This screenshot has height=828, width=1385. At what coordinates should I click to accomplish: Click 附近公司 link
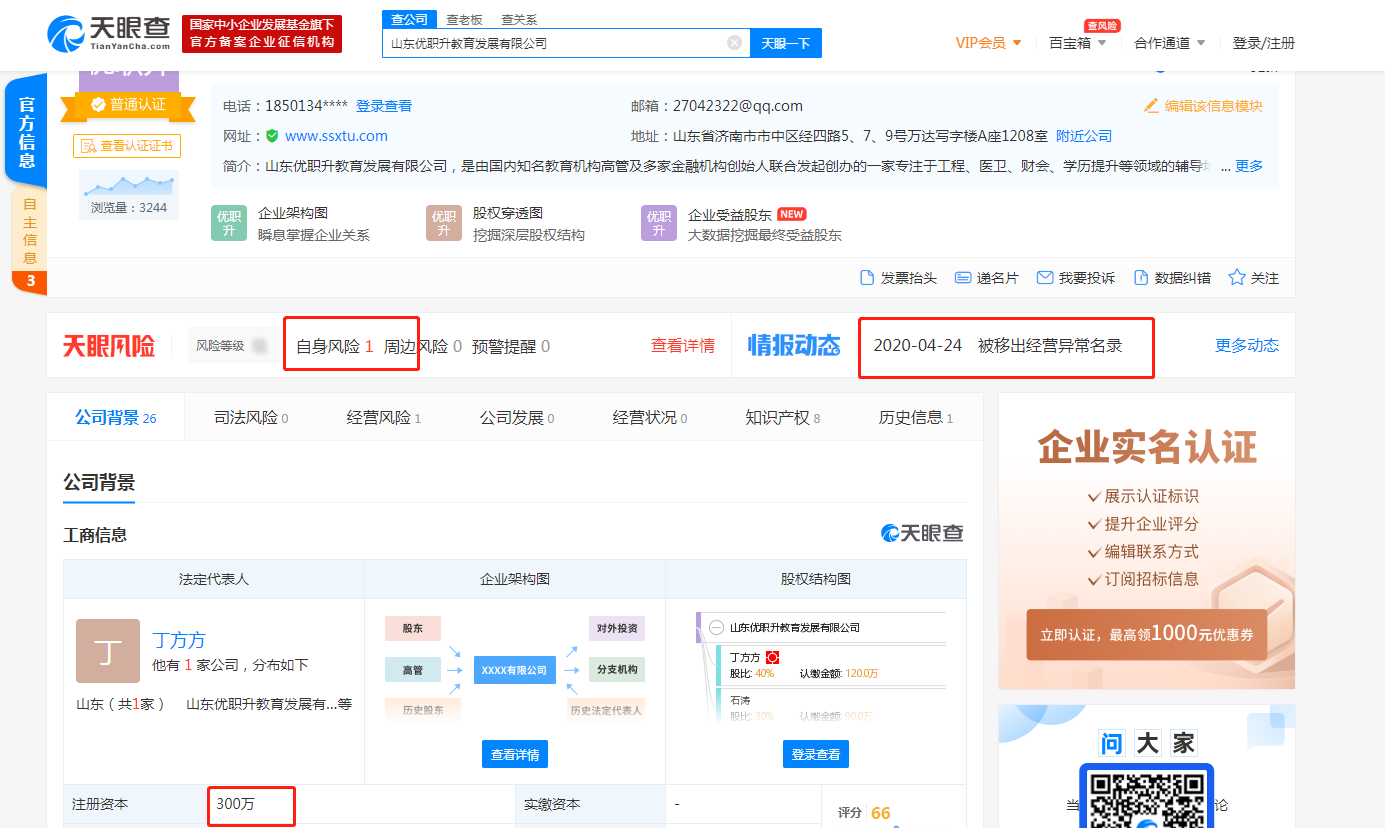tap(1084, 136)
